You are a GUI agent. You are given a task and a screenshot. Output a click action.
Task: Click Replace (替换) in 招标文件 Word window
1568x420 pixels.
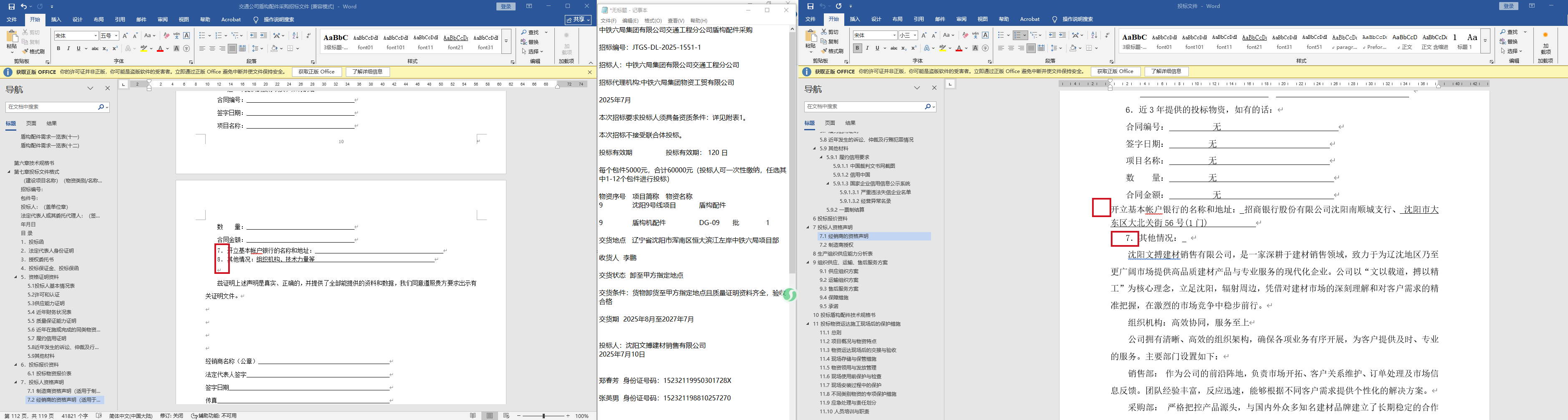pyautogui.click(x=530, y=42)
